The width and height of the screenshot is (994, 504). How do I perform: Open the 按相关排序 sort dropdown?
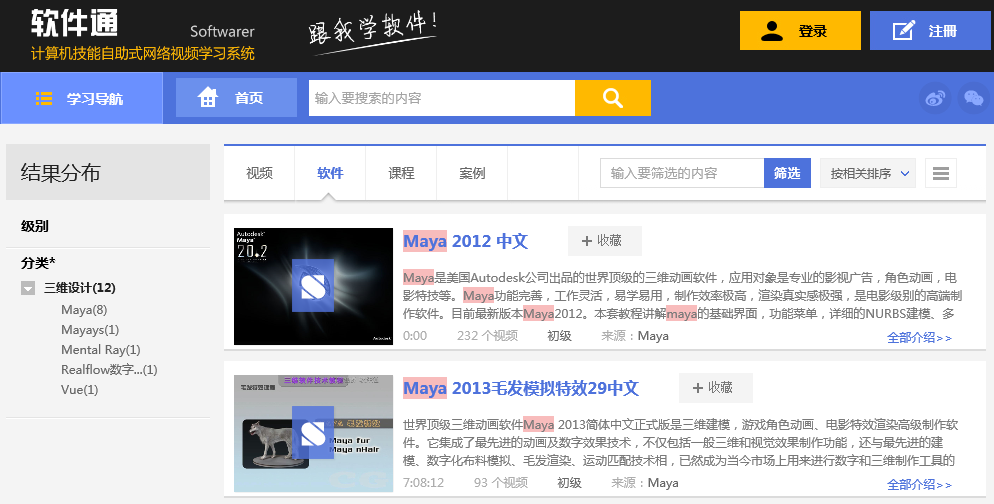pyautogui.click(x=868, y=173)
